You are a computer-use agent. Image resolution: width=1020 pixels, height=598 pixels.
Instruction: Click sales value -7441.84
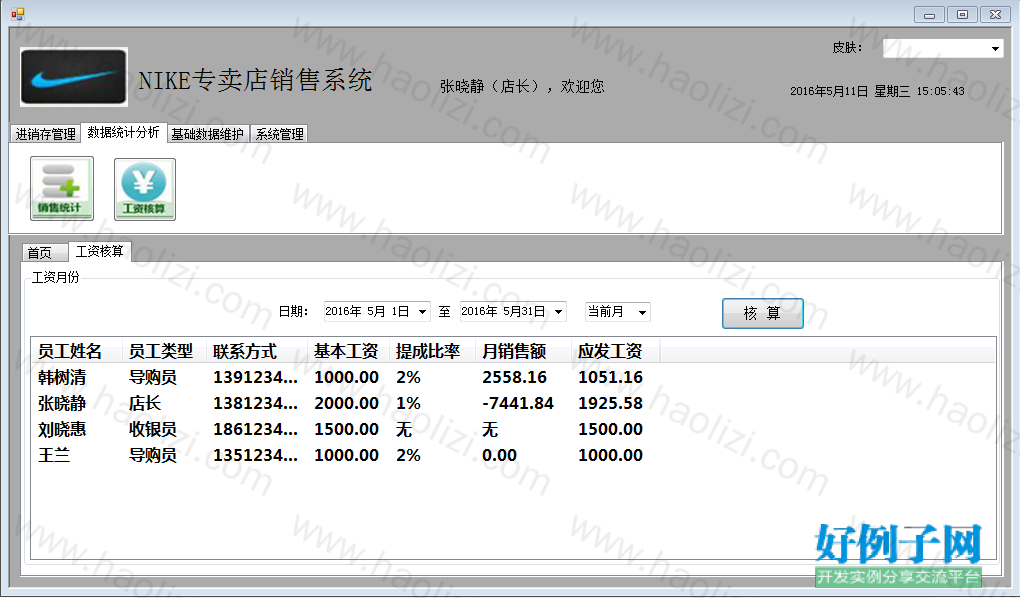coord(518,403)
